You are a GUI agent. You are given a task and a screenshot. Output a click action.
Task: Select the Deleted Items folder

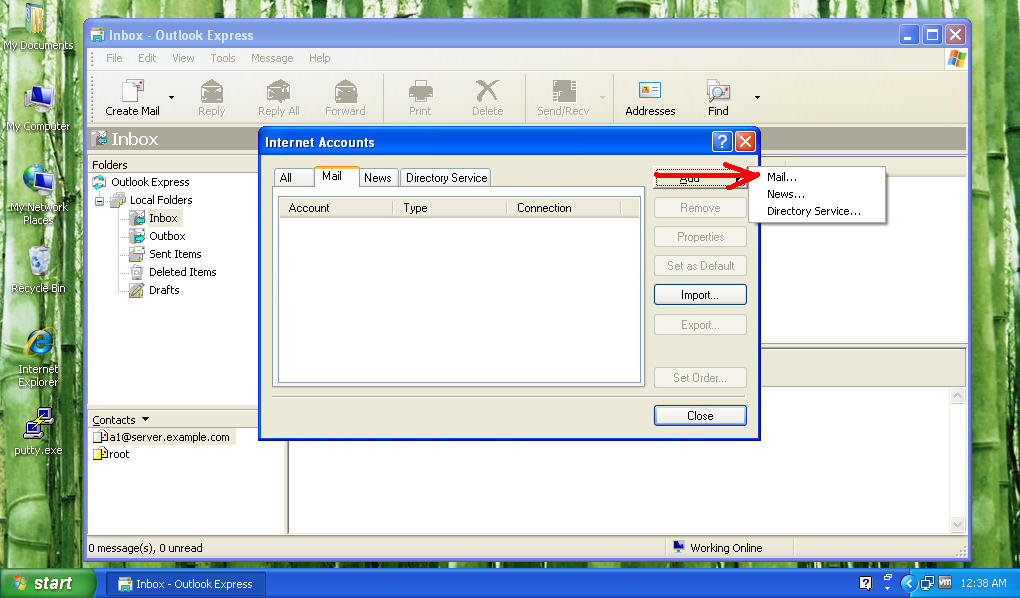pos(182,272)
